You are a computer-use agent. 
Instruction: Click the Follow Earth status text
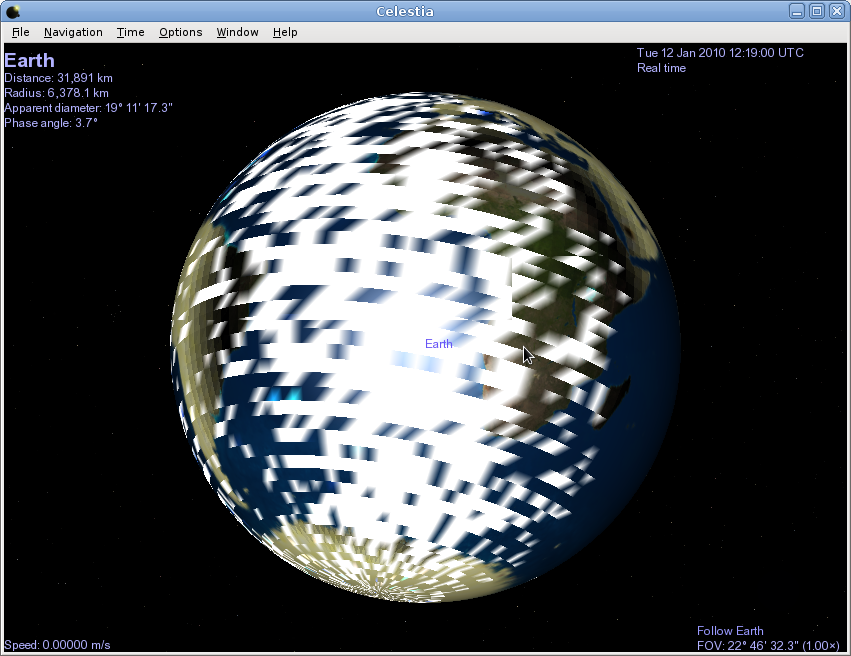click(730, 631)
